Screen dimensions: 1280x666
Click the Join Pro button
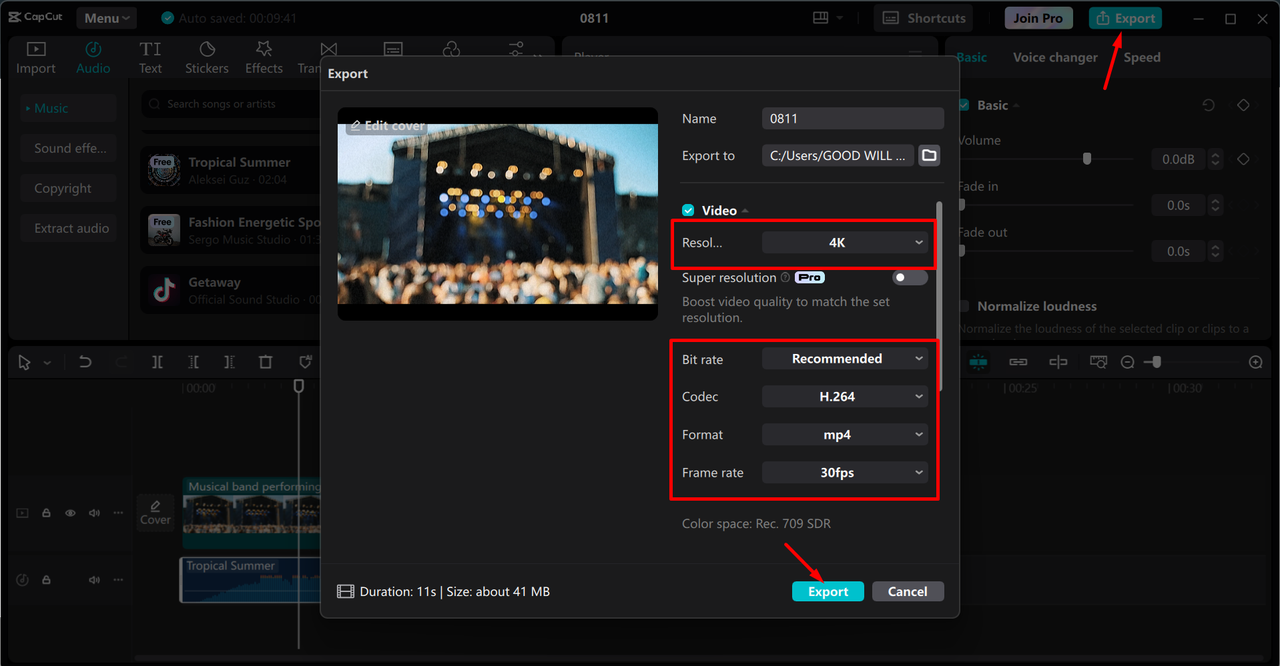(x=1038, y=18)
